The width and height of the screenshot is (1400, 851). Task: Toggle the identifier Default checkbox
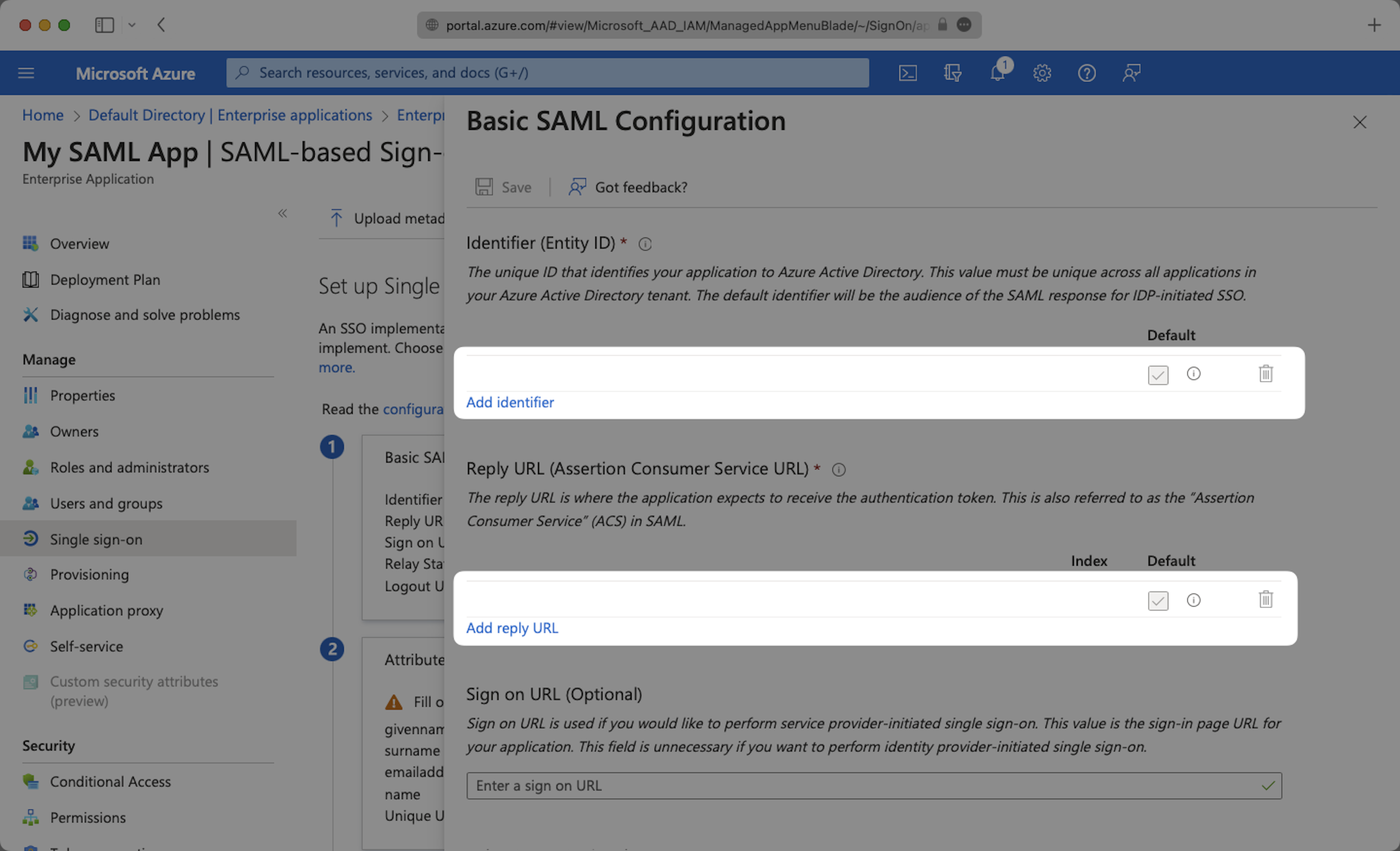1158,375
